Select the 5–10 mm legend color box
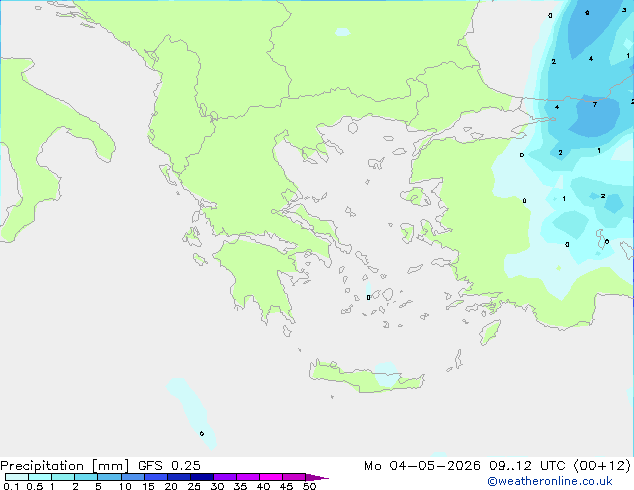634x490 pixels. pyautogui.click(x=109, y=477)
